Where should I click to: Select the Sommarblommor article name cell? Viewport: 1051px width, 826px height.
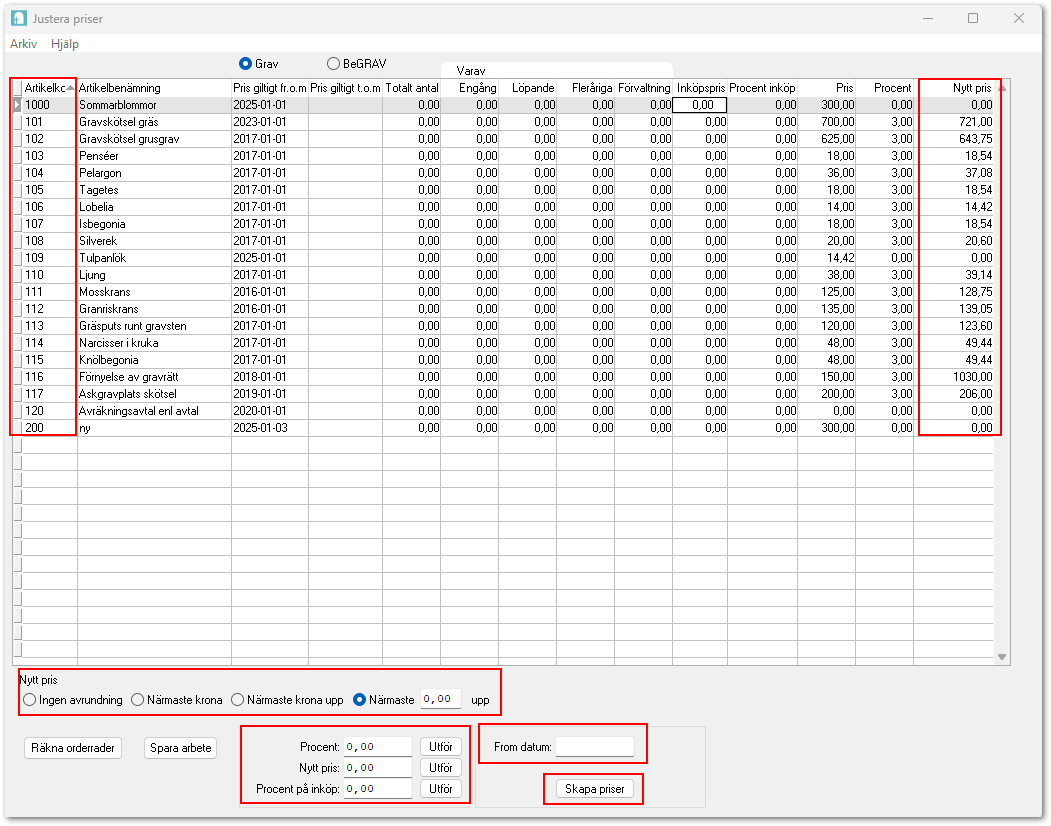click(154, 105)
